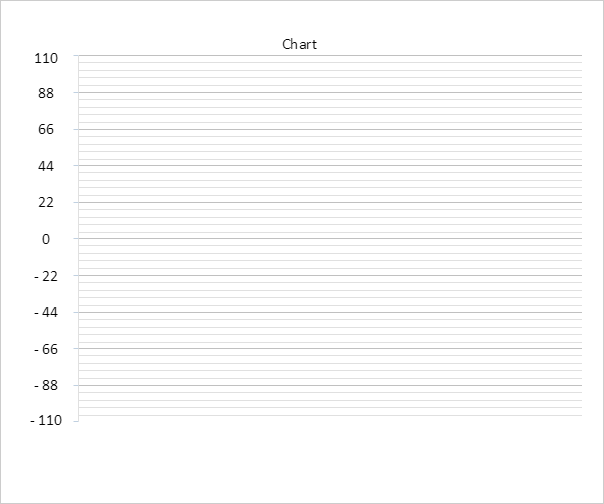Image resolution: width=604 pixels, height=504 pixels.
Task: Click the gridline at value 44
Action: coord(330,166)
